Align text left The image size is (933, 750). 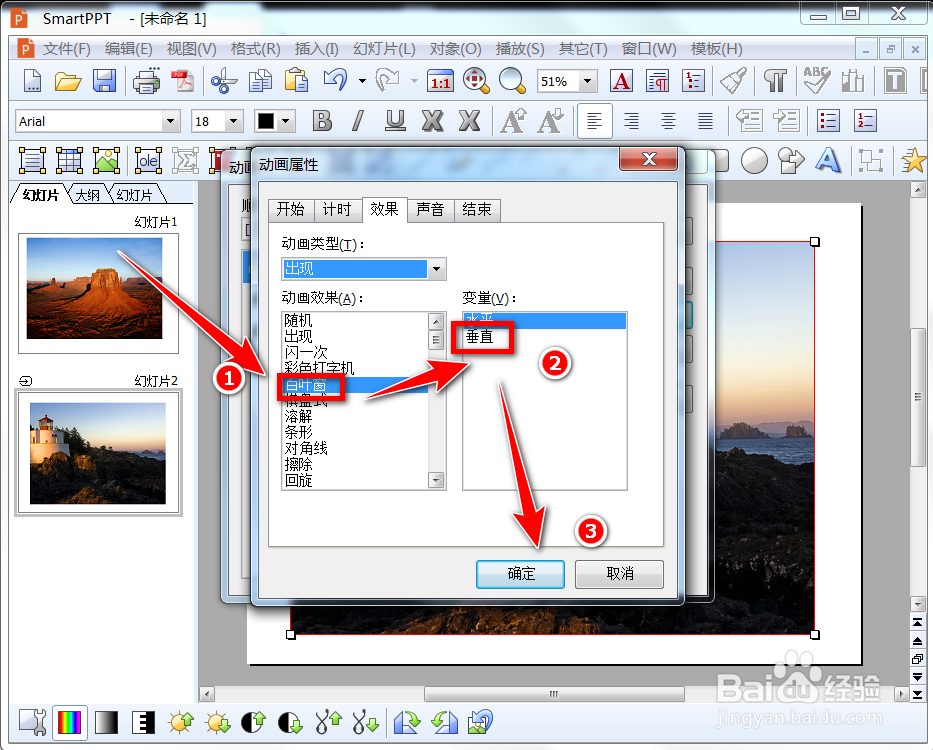pos(594,121)
